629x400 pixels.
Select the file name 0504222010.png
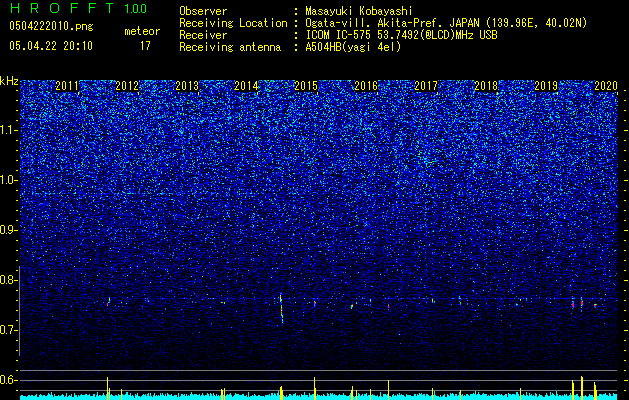pyautogui.click(x=51, y=26)
